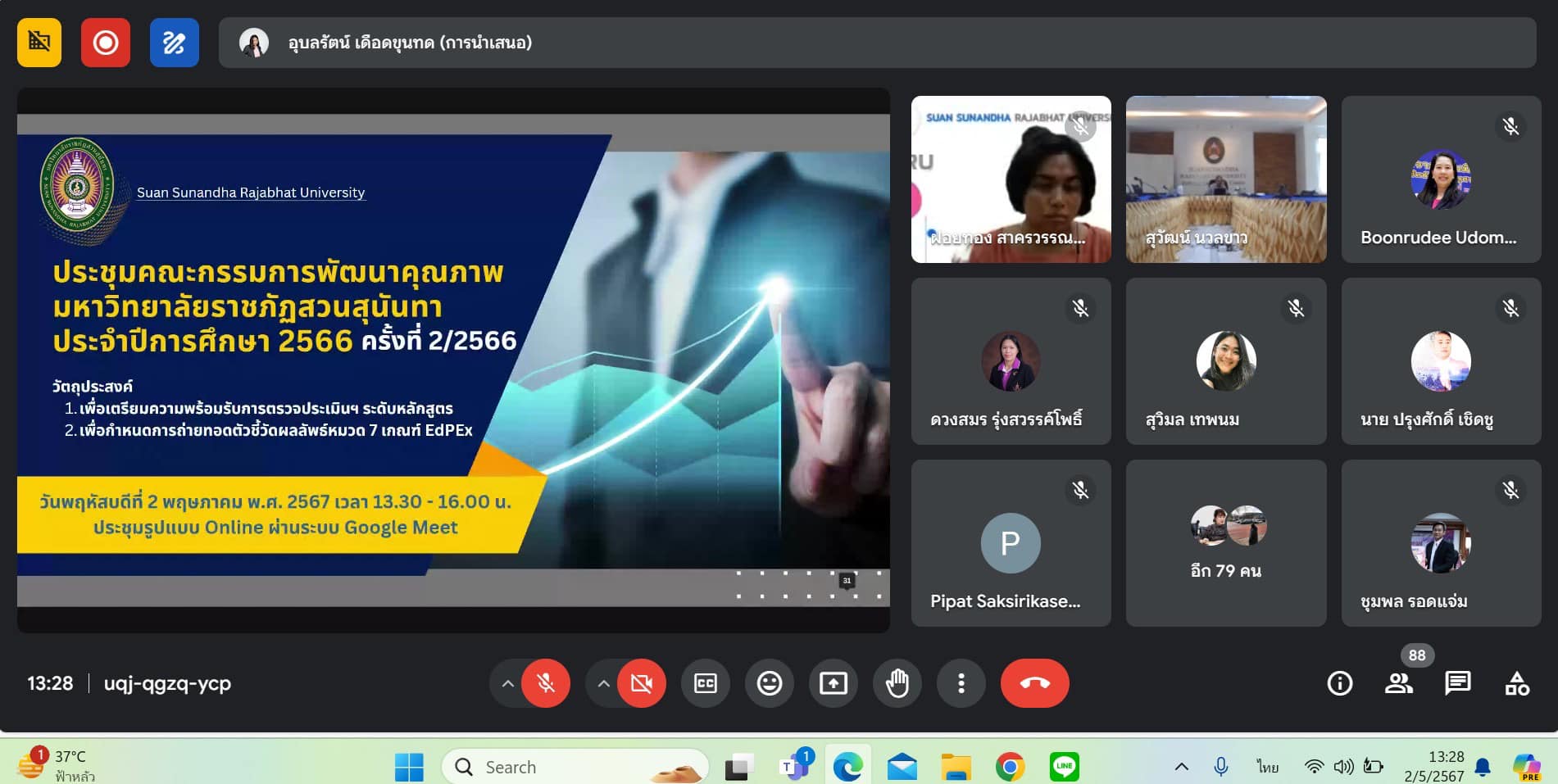Show the participants people panel
This screenshot has width=1558, height=784.
[1398, 683]
